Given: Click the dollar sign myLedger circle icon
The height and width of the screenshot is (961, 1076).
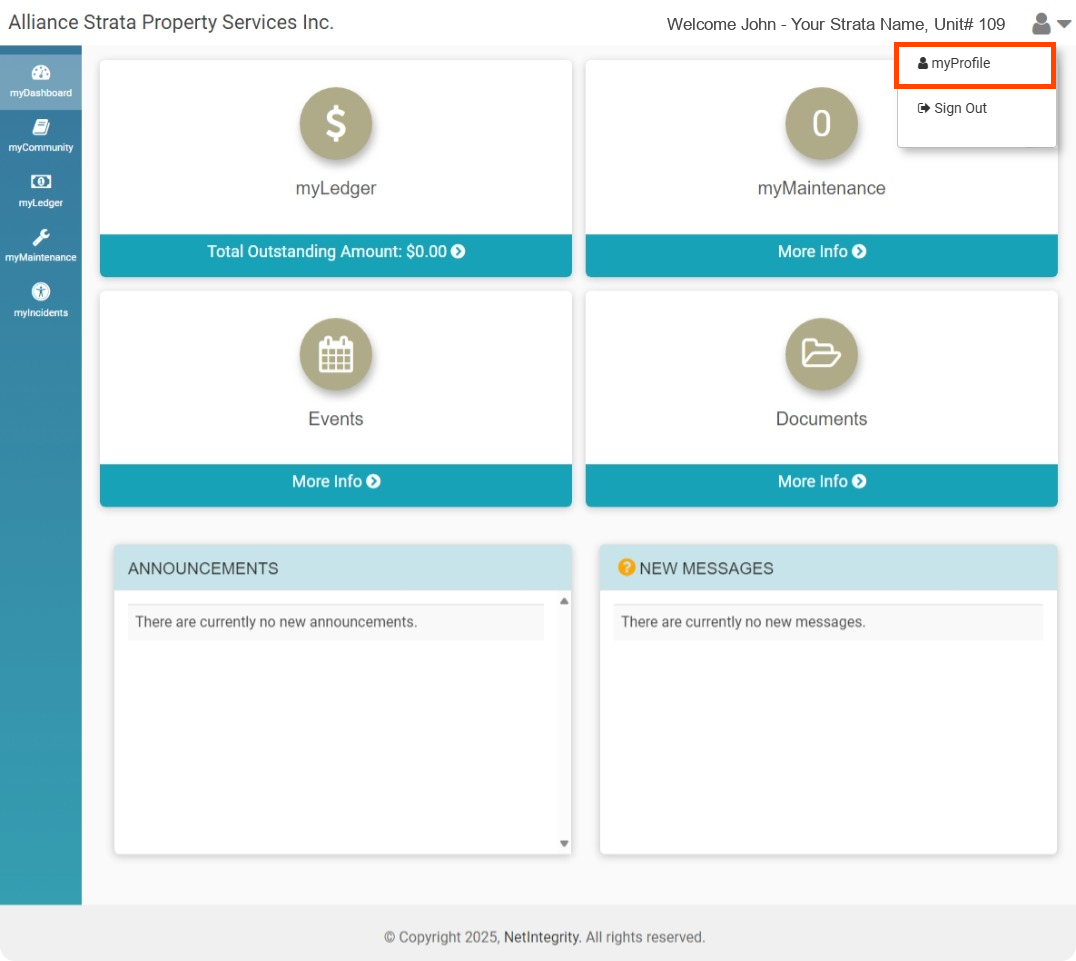Looking at the screenshot, I should click(x=336, y=124).
